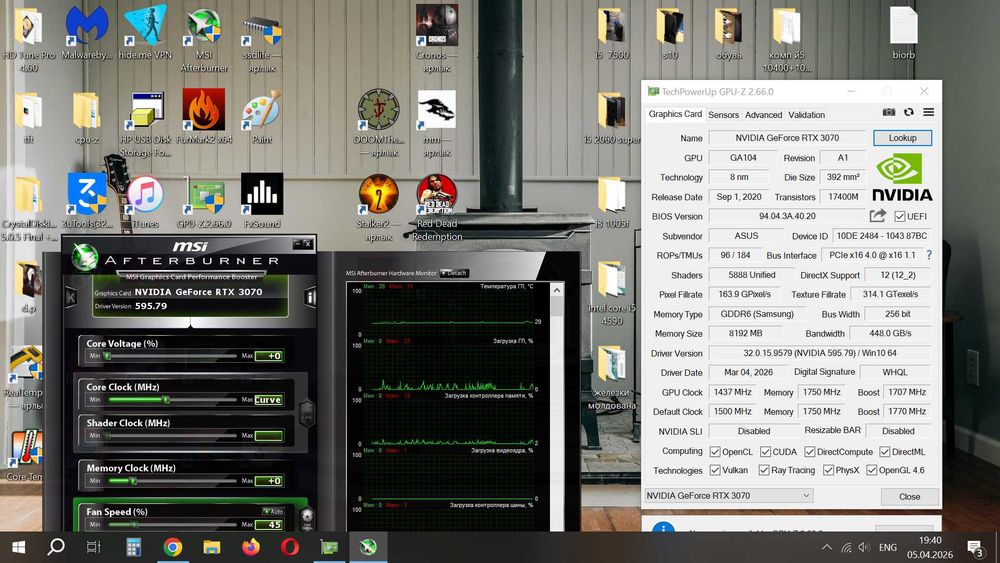Viewport: 1000px width, 563px height.
Task: Open Chrome from the taskbar
Action: click(x=172, y=547)
